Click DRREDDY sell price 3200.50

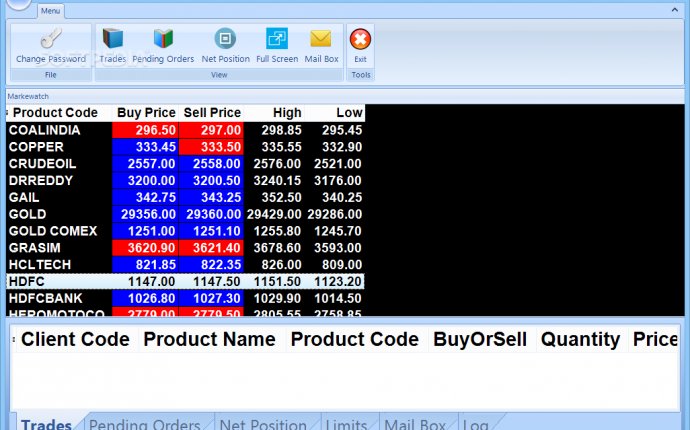212,180
